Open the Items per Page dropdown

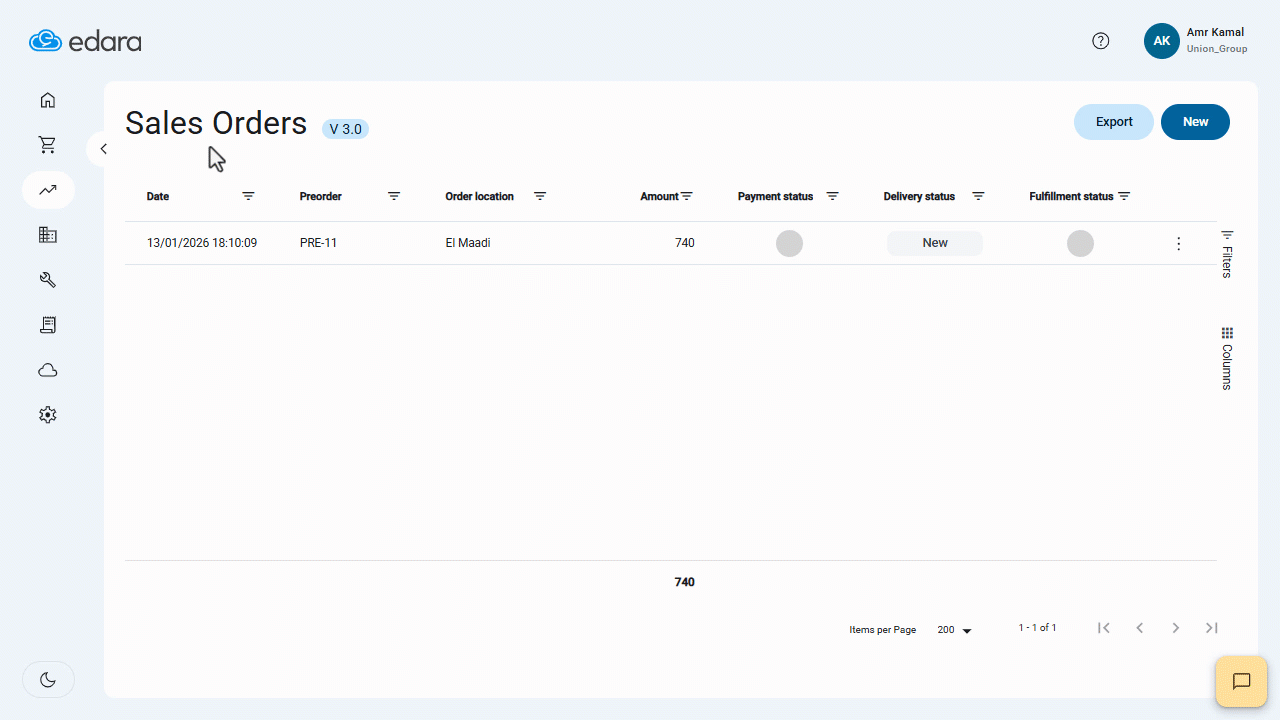click(952, 629)
